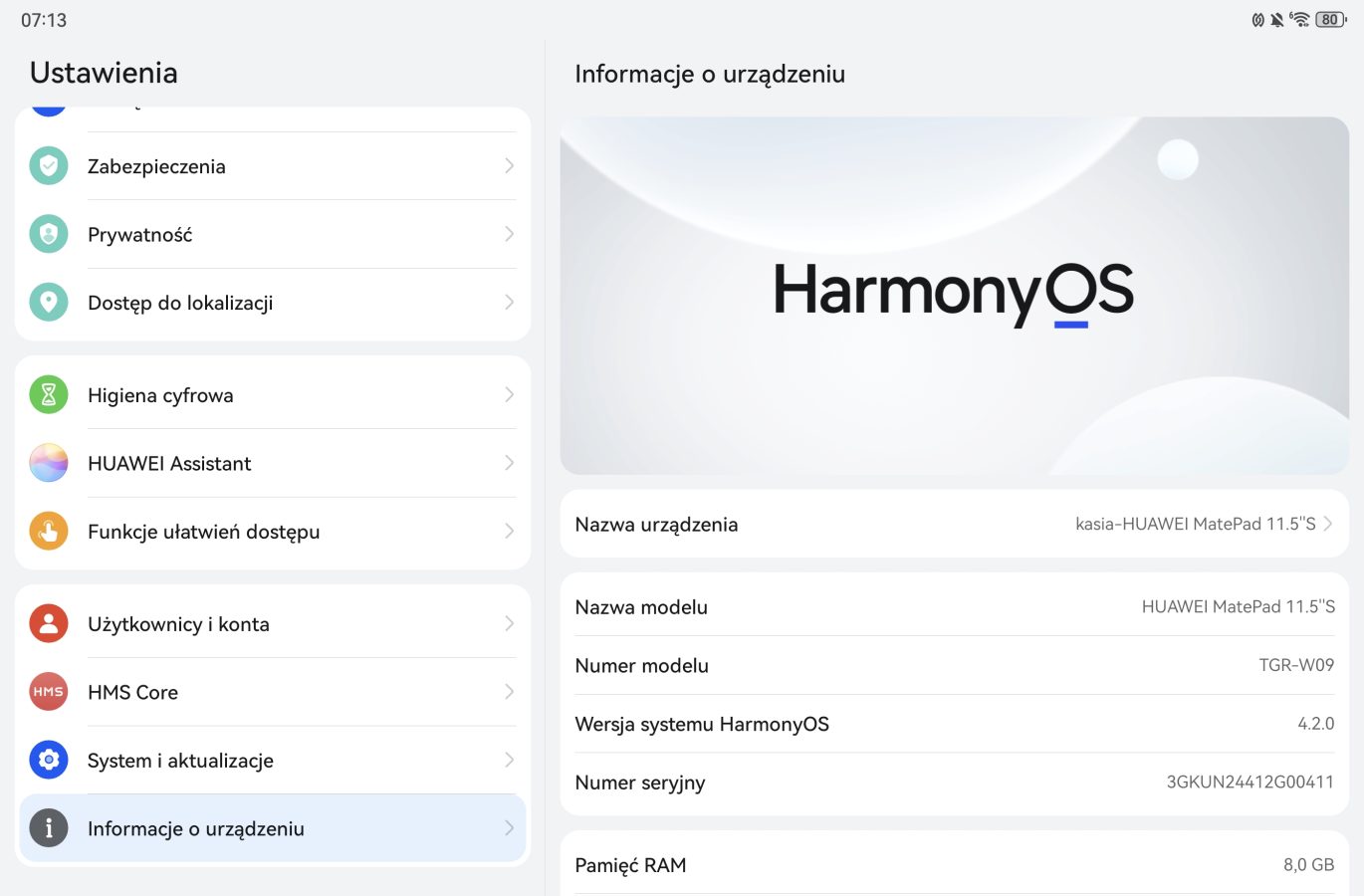Tap the Nazwa modelu row
The image size is (1364, 896).
pyautogui.click(x=955, y=607)
